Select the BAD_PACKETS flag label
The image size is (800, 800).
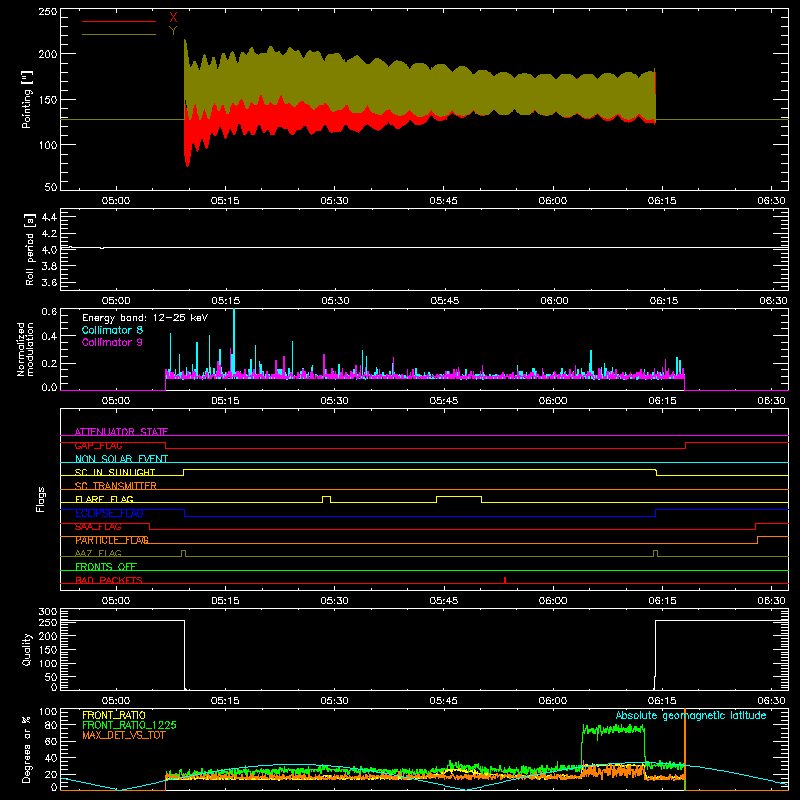109,580
